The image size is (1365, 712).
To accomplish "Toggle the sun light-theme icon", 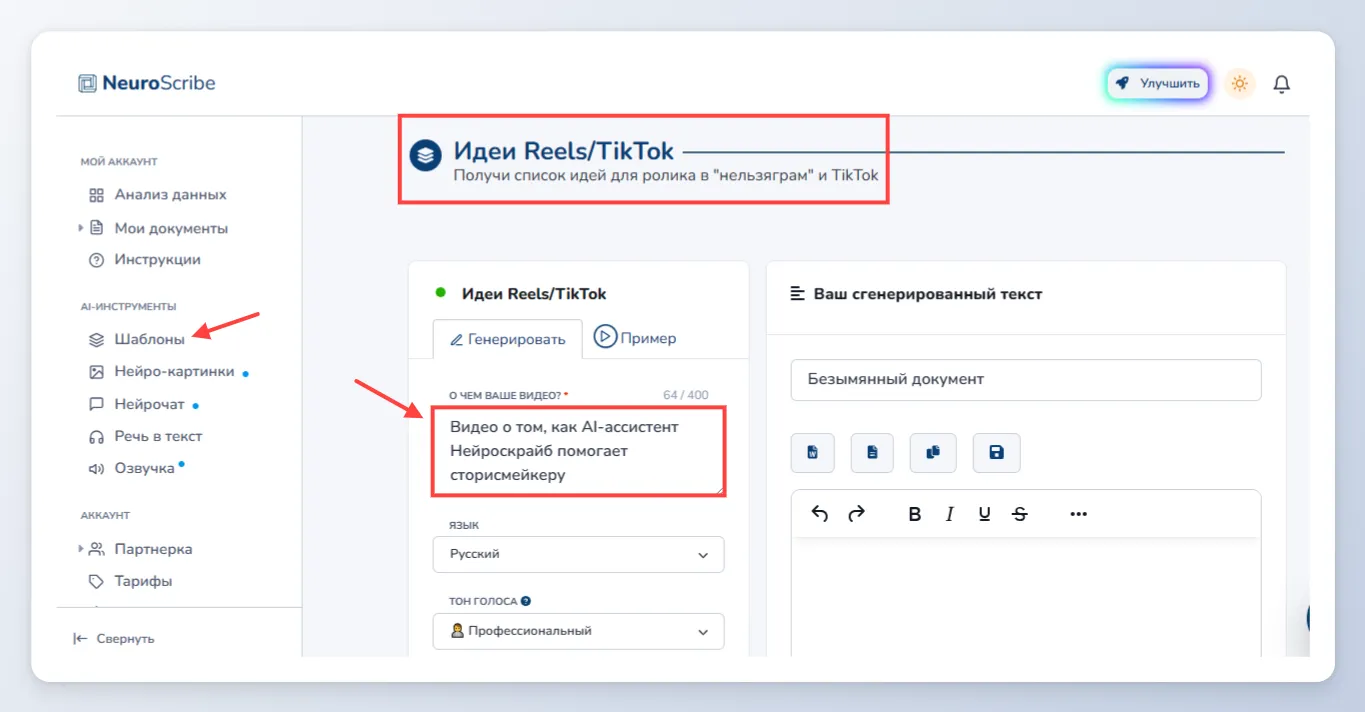I will click(x=1239, y=83).
